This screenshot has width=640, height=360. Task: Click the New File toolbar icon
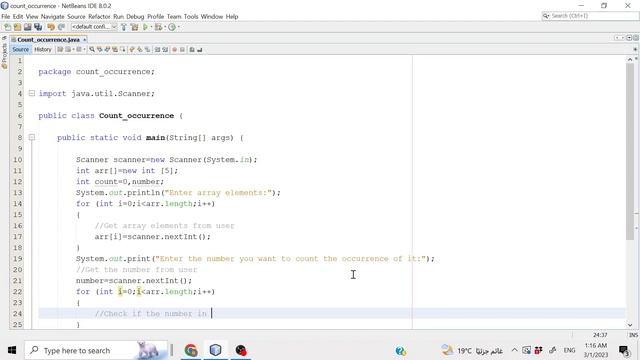click(x=7, y=27)
